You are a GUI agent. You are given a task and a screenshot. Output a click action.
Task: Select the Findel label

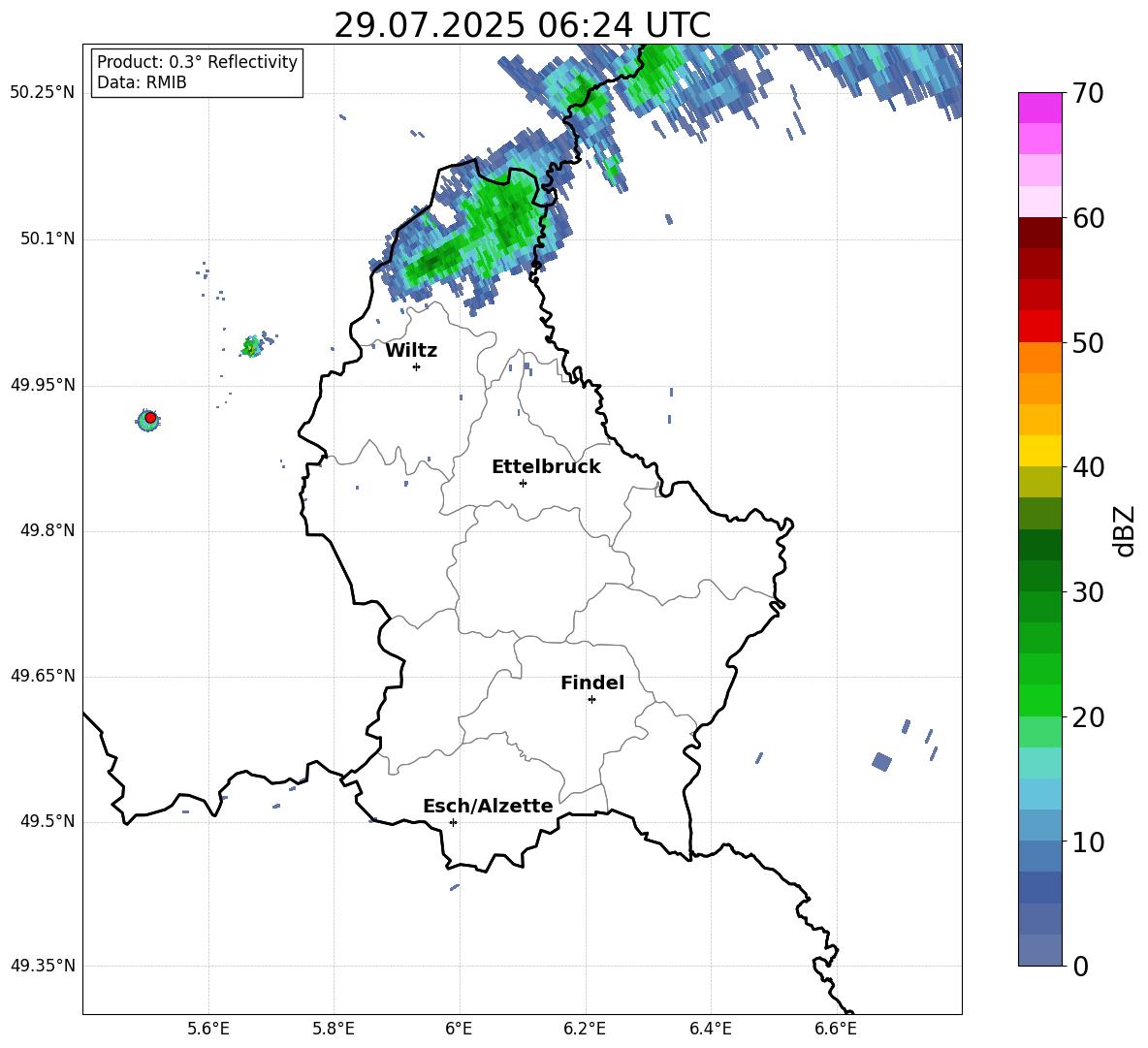[x=592, y=683]
